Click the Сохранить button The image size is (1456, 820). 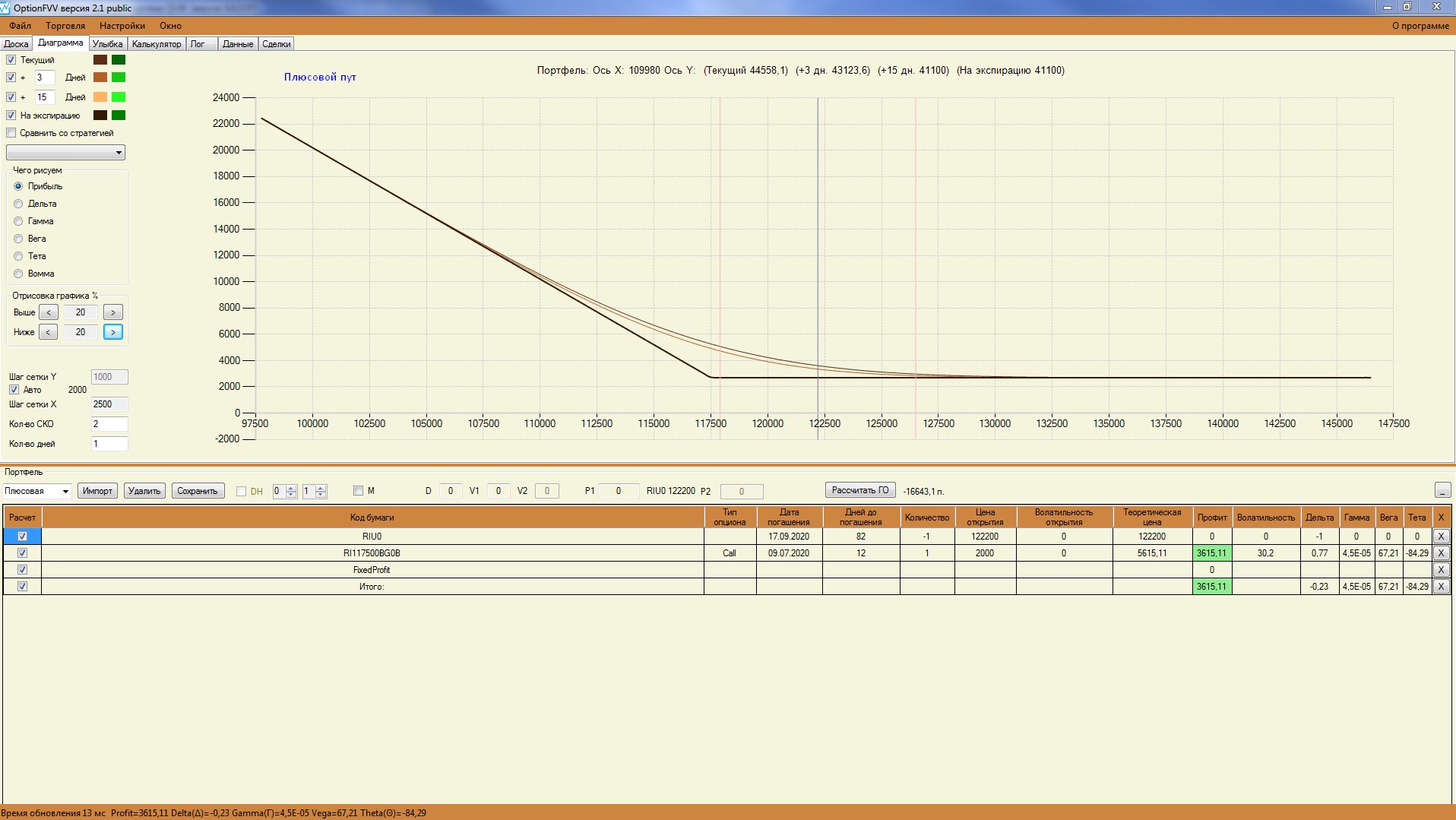198,491
